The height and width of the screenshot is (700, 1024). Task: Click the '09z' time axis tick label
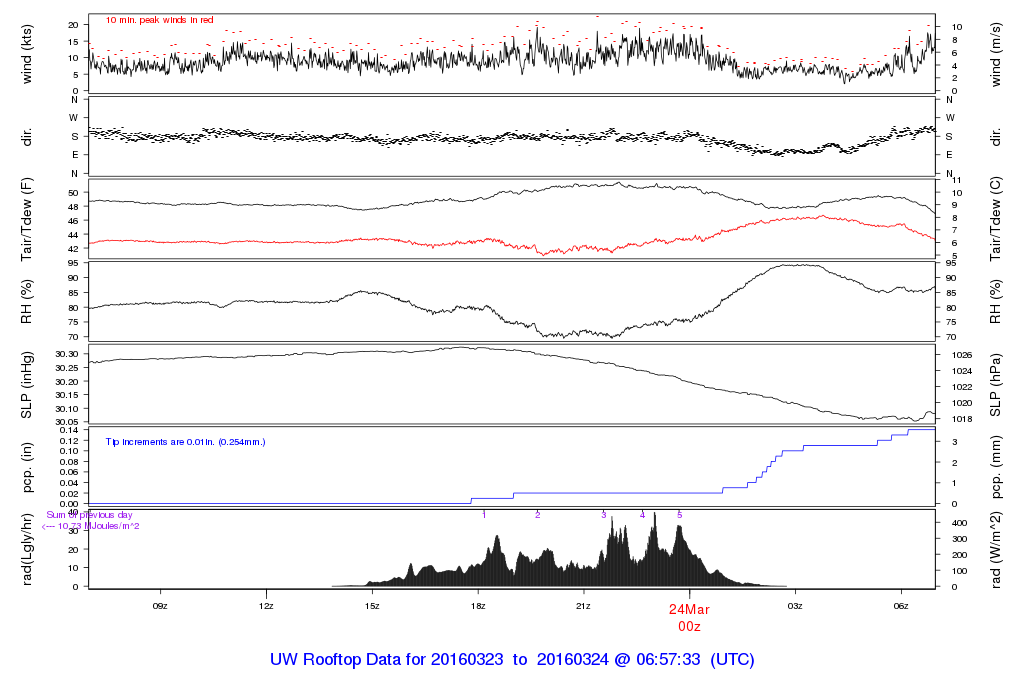pyautogui.click(x=160, y=606)
